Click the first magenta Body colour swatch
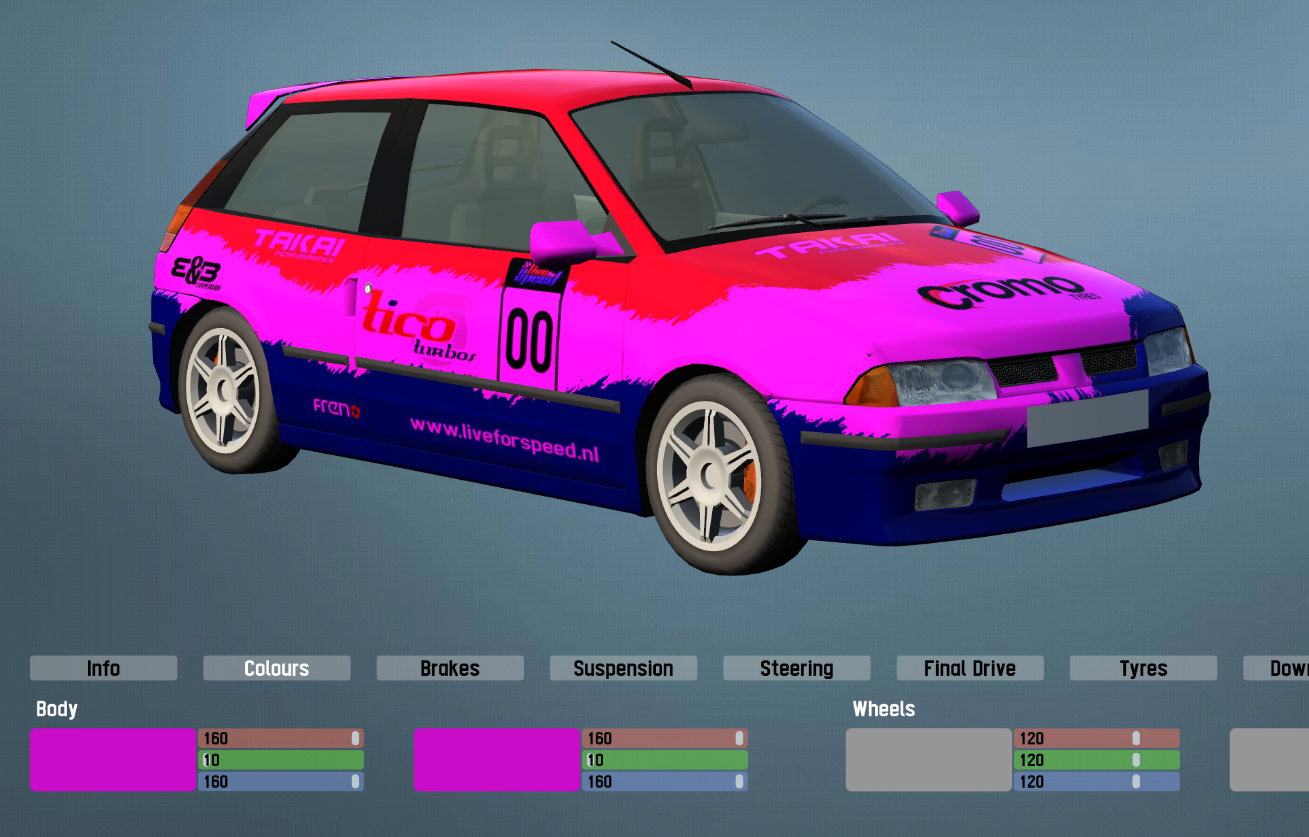Viewport: 1309px width, 837px height. coord(113,760)
